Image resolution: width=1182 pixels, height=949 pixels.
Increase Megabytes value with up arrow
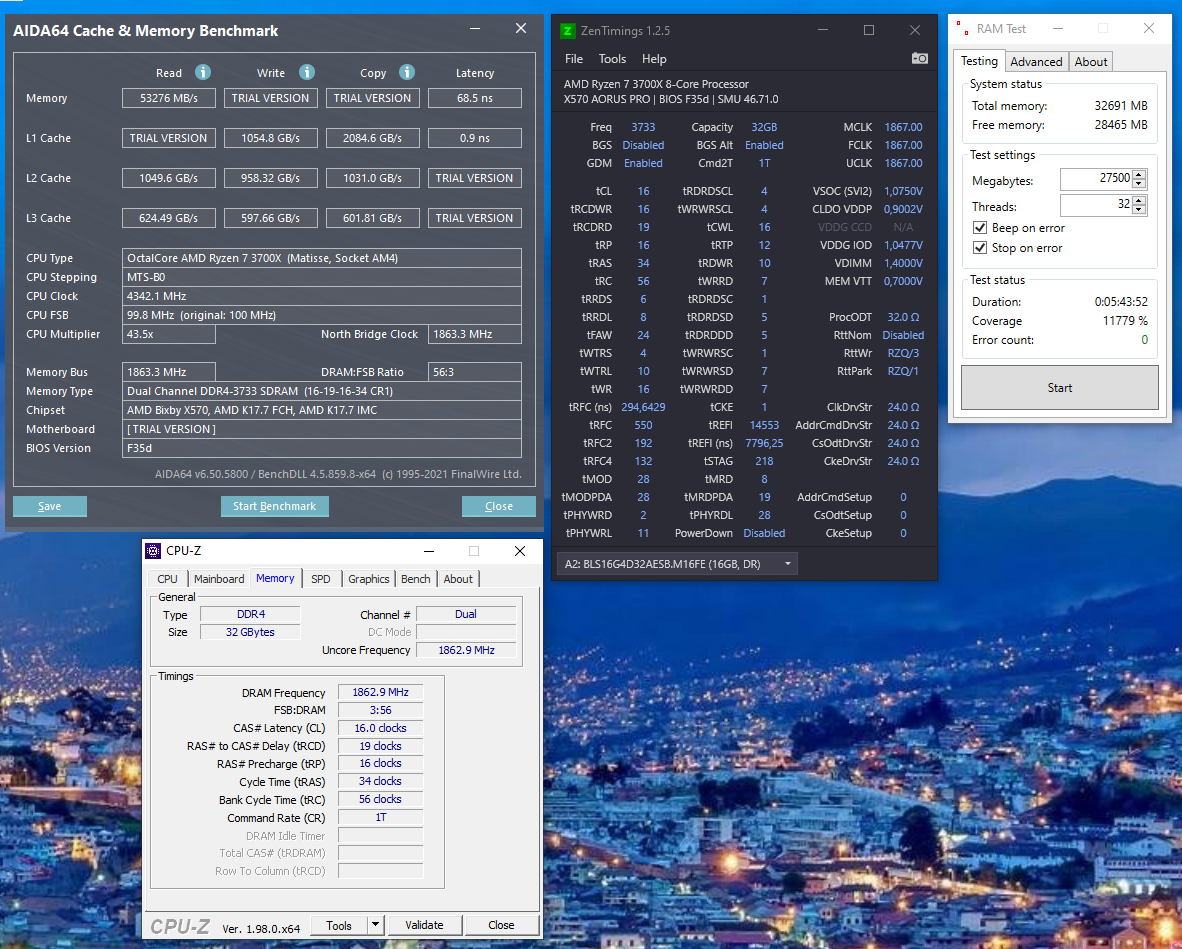click(x=1139, y=175)
